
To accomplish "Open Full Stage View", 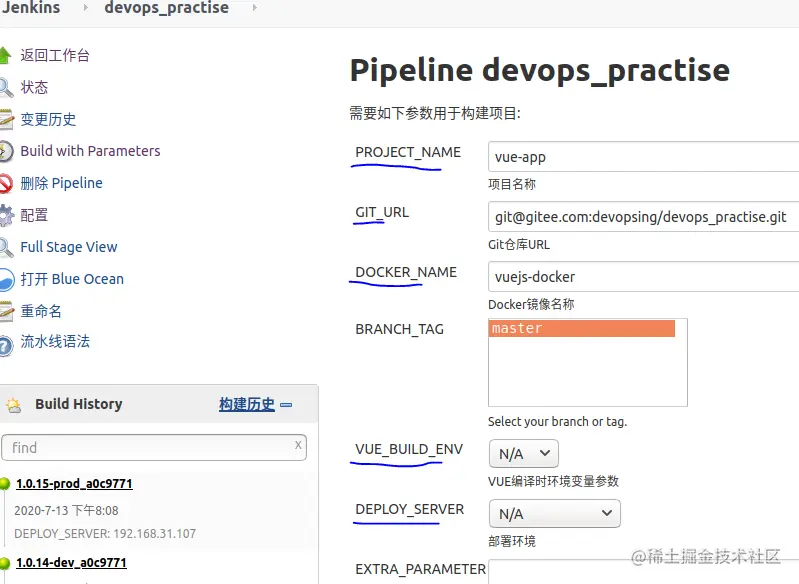I will click(69, 247).
